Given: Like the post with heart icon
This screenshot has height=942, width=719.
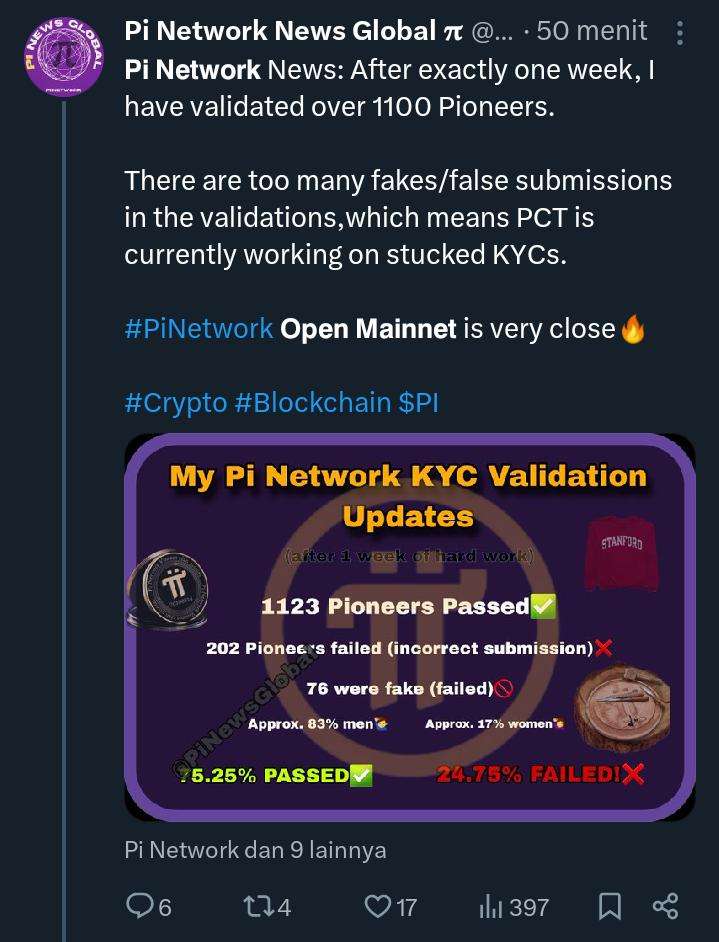Looking at the screenshot, I should point(377,906).
